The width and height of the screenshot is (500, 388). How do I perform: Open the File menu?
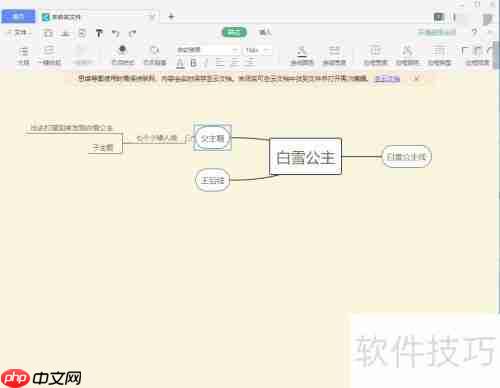(x=19, y=32)
